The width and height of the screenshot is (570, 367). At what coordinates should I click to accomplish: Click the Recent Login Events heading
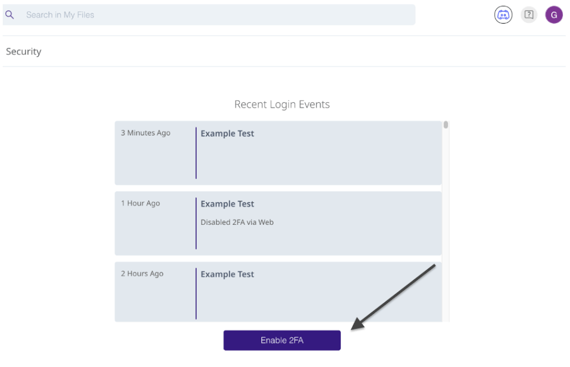tap(282, 104)
